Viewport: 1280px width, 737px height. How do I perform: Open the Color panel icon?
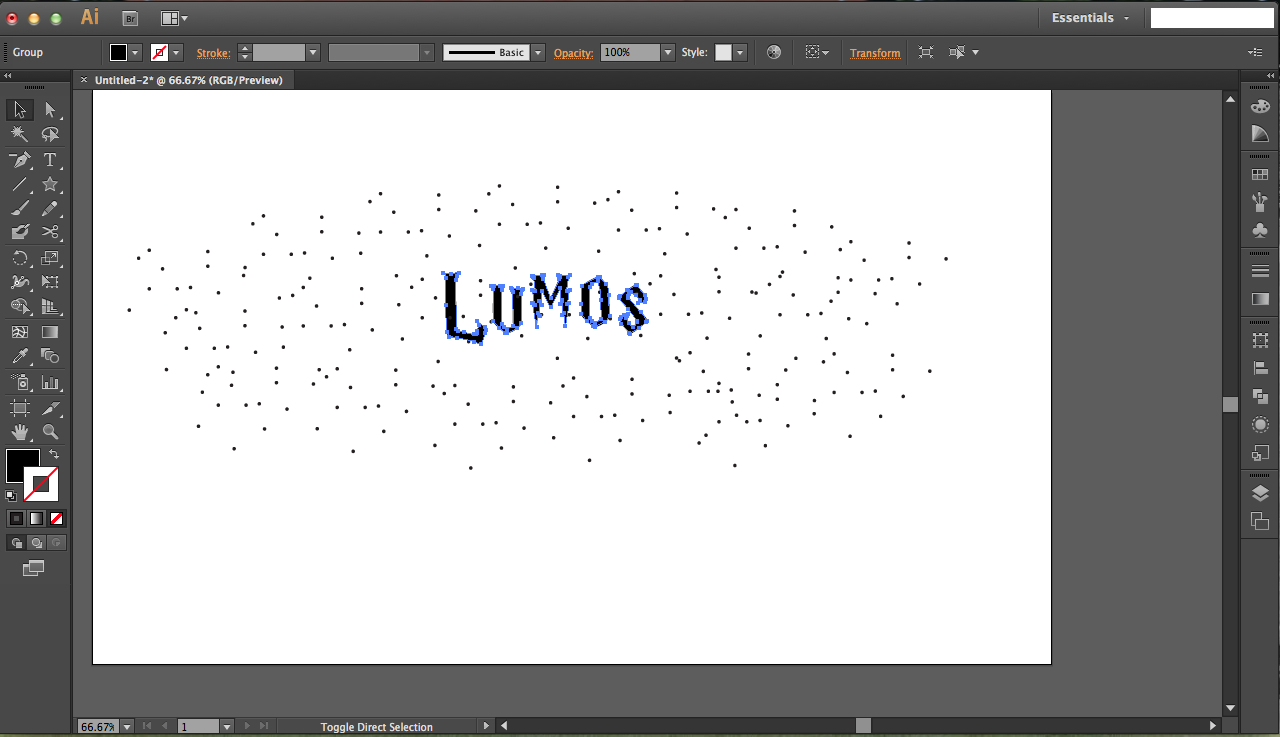point(1260,107)
